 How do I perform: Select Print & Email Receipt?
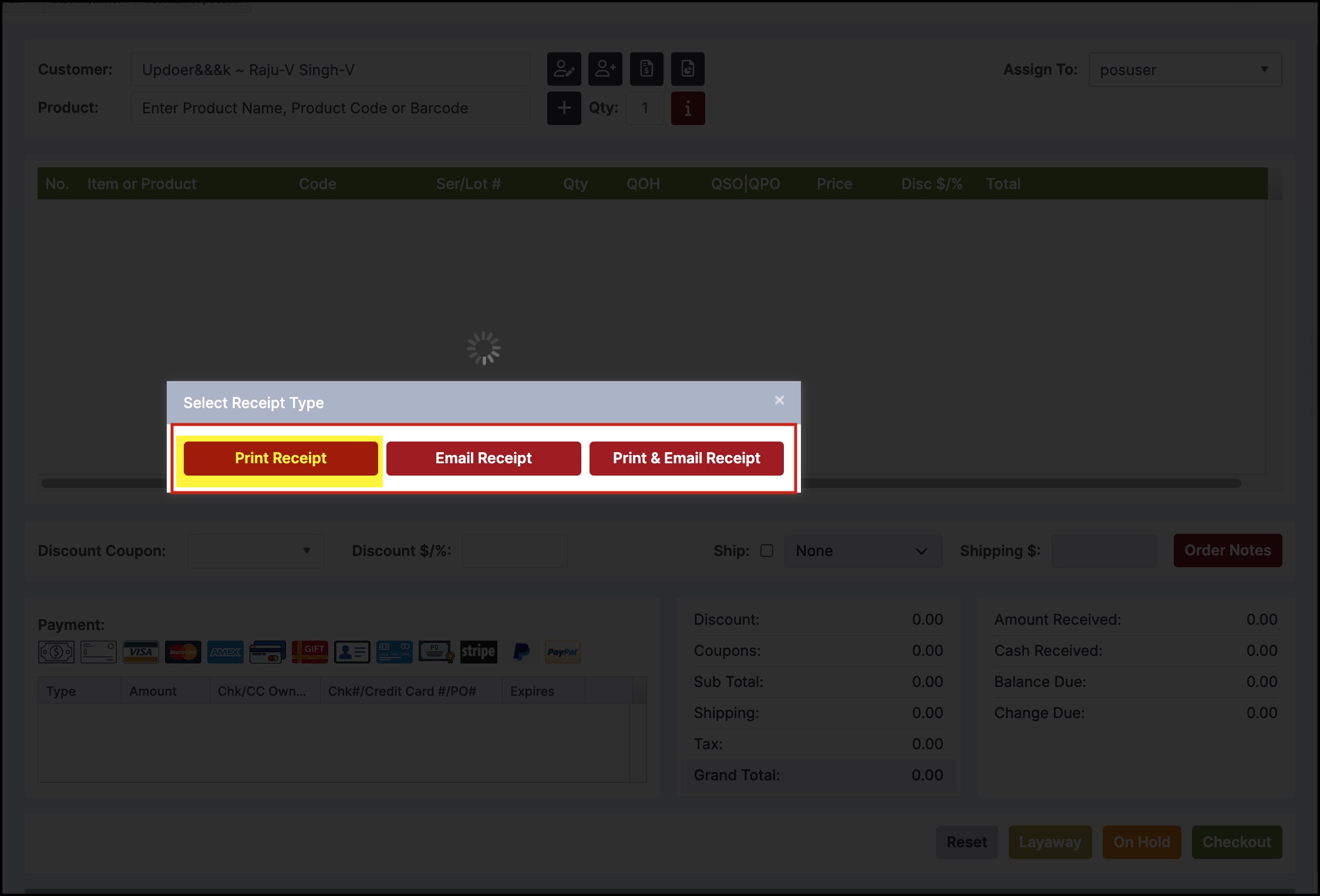(x=686, y=458)
